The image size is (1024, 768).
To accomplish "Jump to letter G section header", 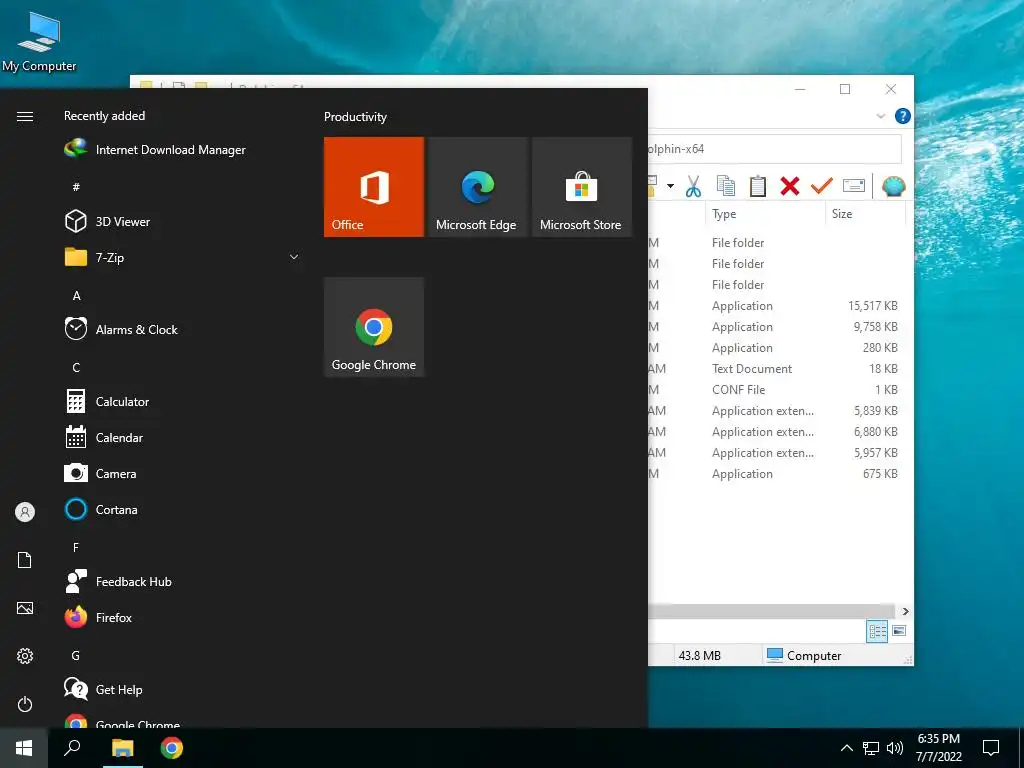I will (76, 655).
